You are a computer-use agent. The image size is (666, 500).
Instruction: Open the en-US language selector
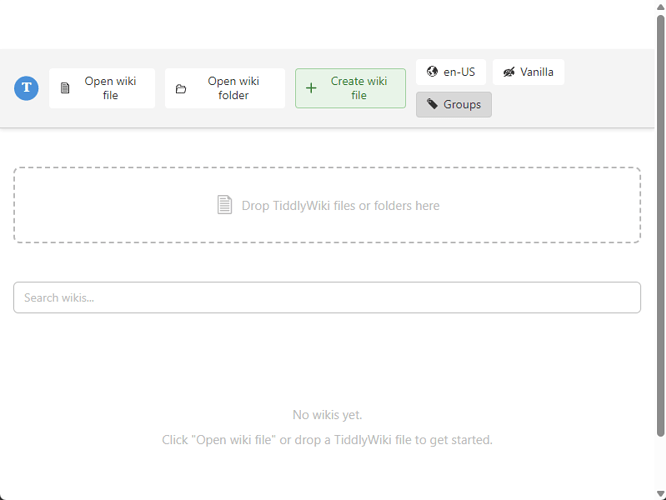(x=451, y=72)
